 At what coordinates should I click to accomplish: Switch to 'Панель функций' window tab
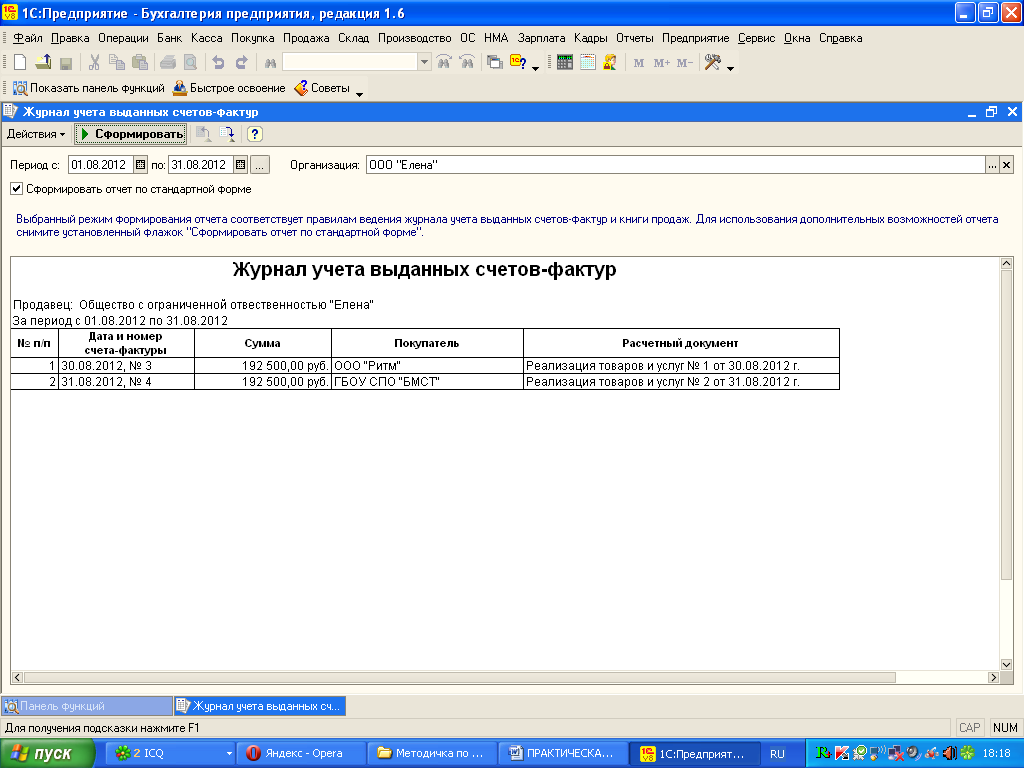click(87, 706)
